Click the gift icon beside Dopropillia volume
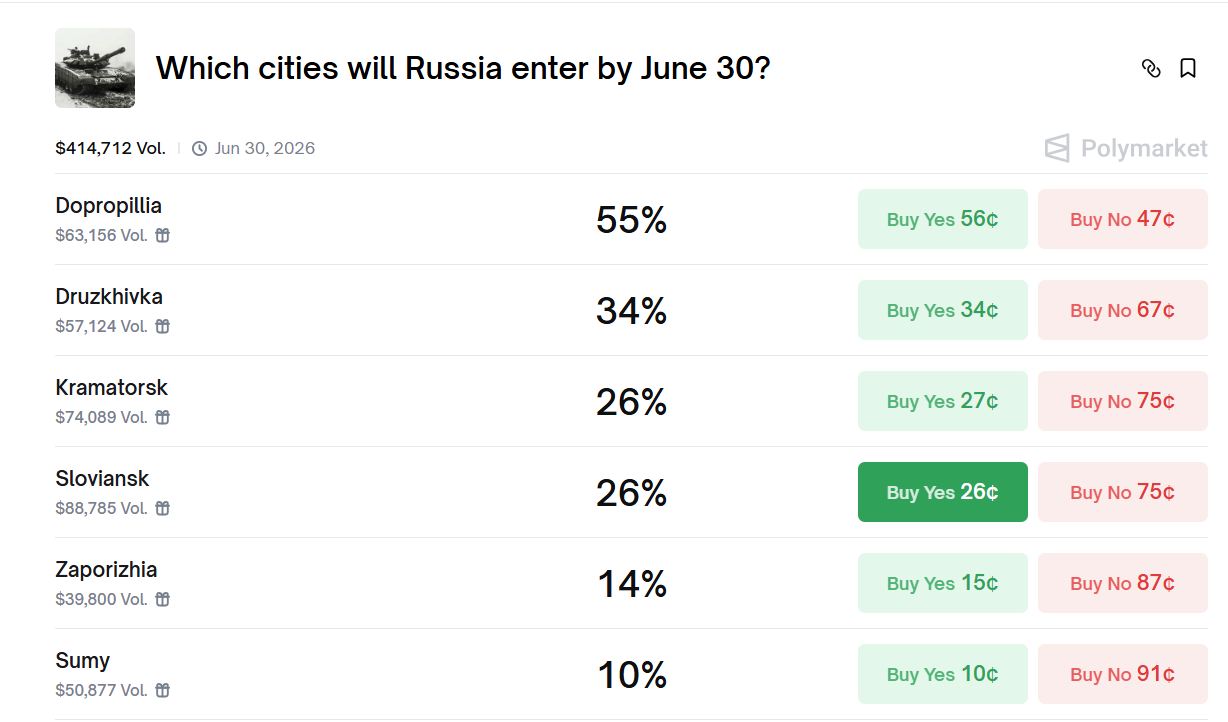The width and height of the screenshot is (1228, 722). point(162,236)
